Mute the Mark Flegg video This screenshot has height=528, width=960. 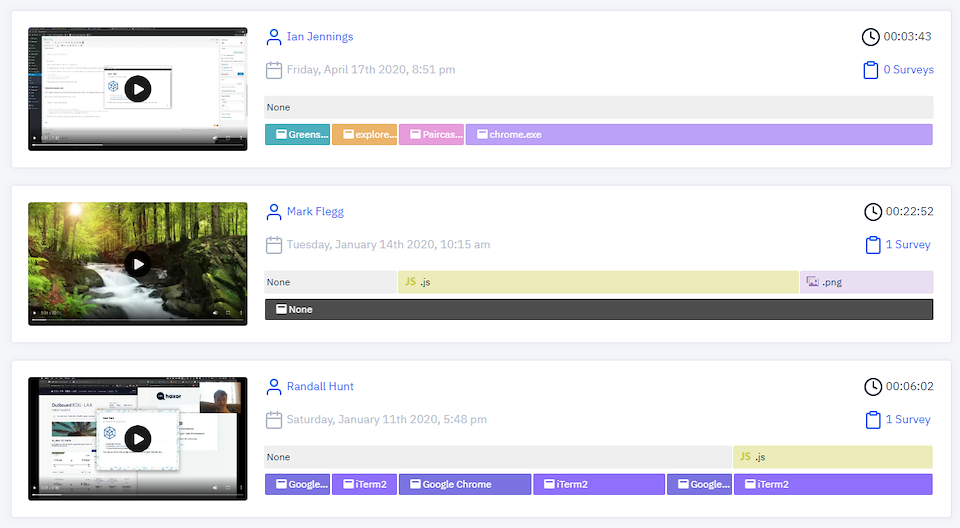click(215, 313)
